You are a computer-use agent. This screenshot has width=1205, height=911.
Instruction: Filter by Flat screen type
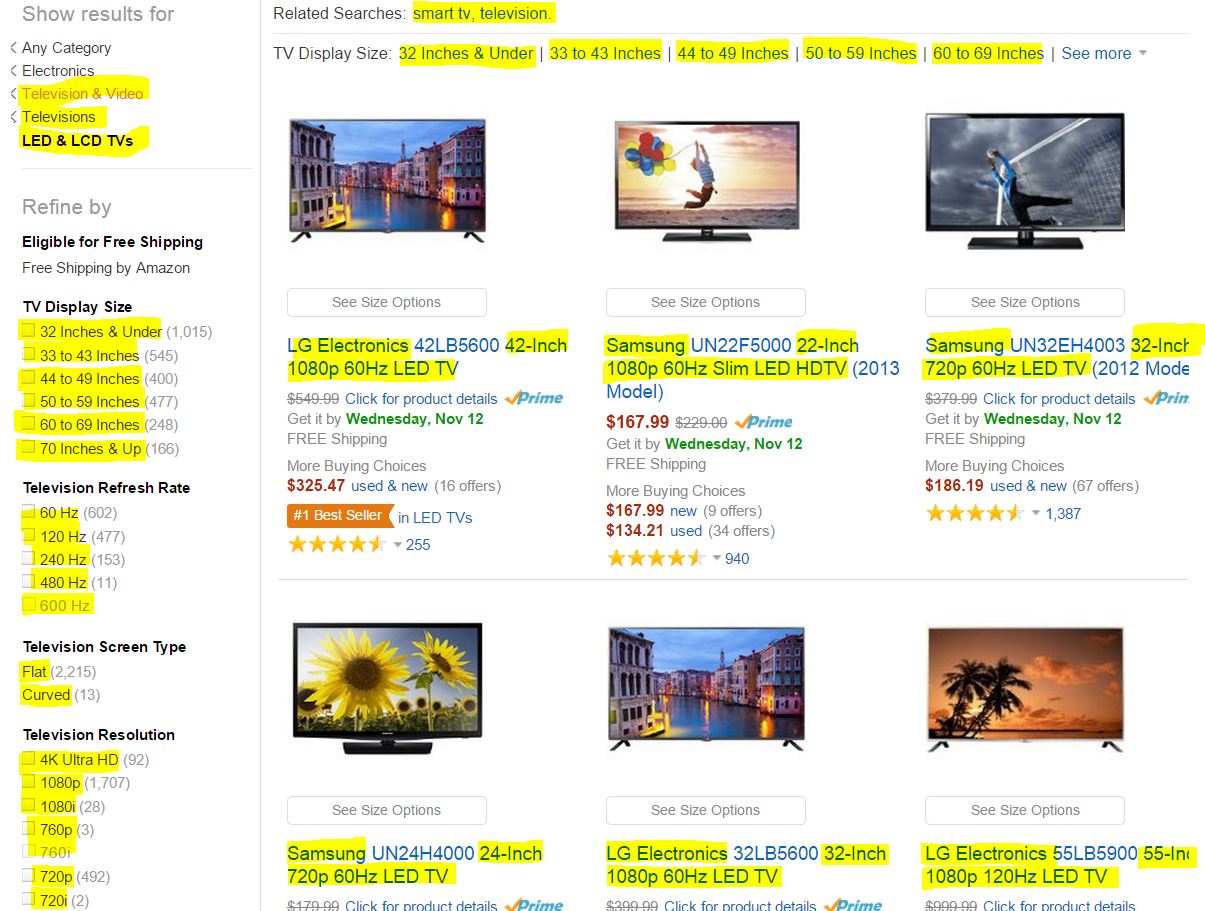34,672
